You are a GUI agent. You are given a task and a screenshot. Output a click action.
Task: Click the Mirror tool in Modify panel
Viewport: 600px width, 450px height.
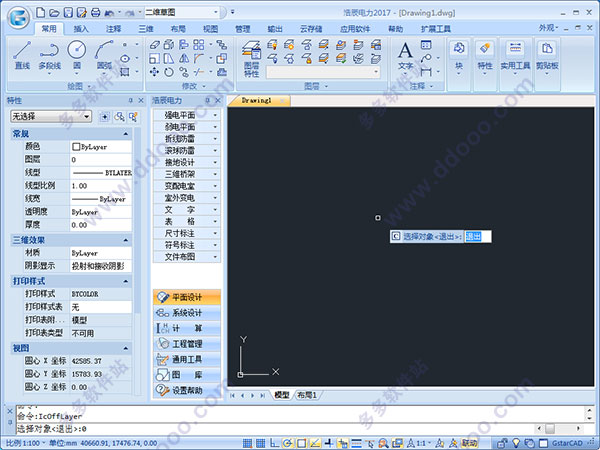184,59
